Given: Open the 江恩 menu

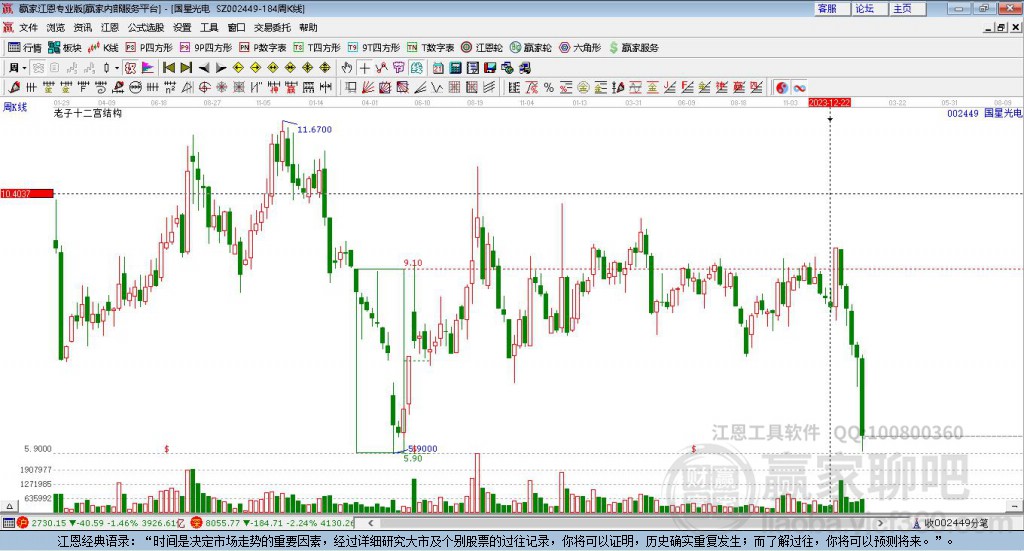Looking at the screenshot, I should click(x=110, y=27).
